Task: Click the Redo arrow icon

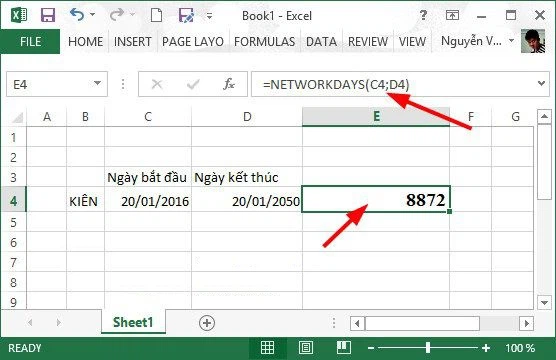Action: point(116,15)
